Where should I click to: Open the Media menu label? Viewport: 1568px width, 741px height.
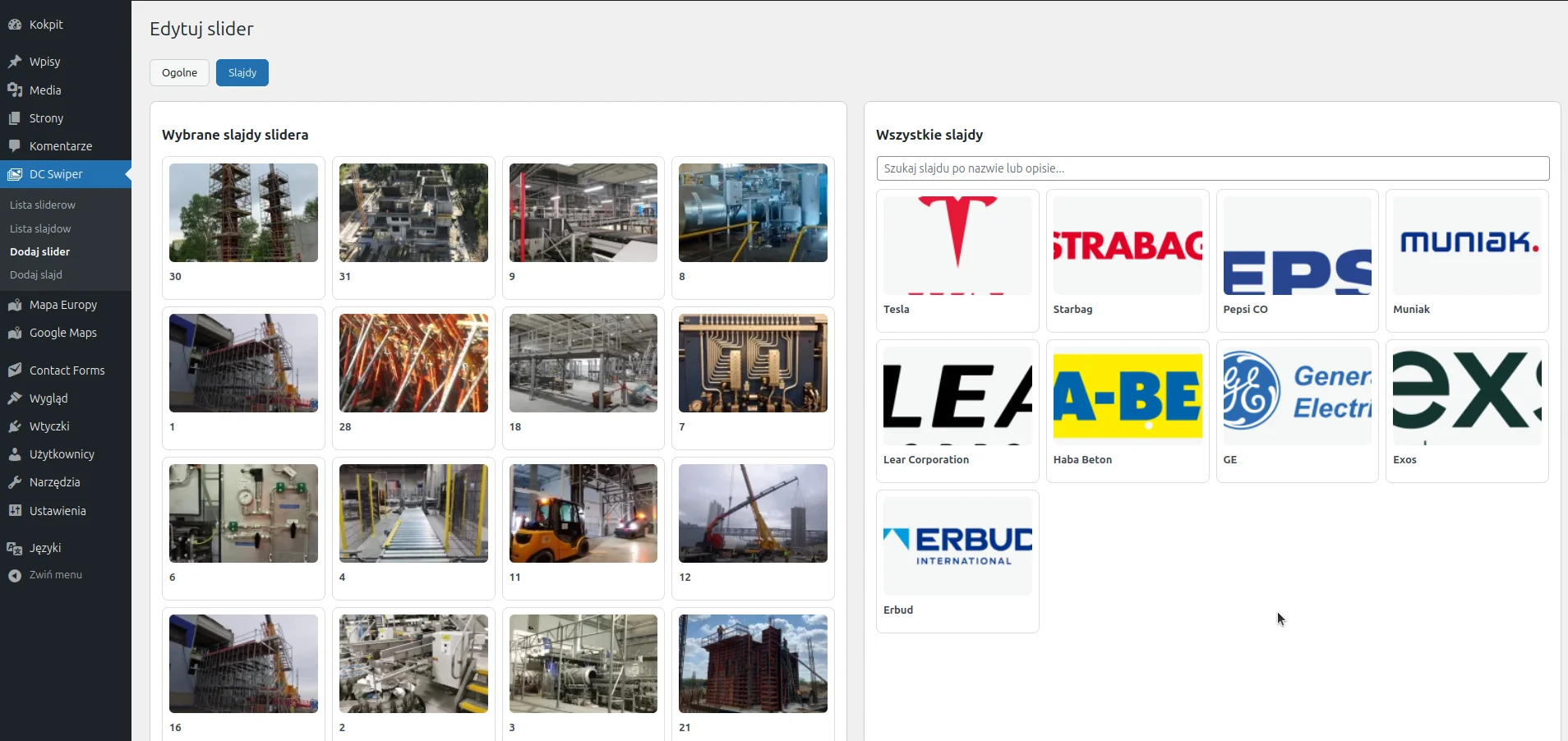45,90
